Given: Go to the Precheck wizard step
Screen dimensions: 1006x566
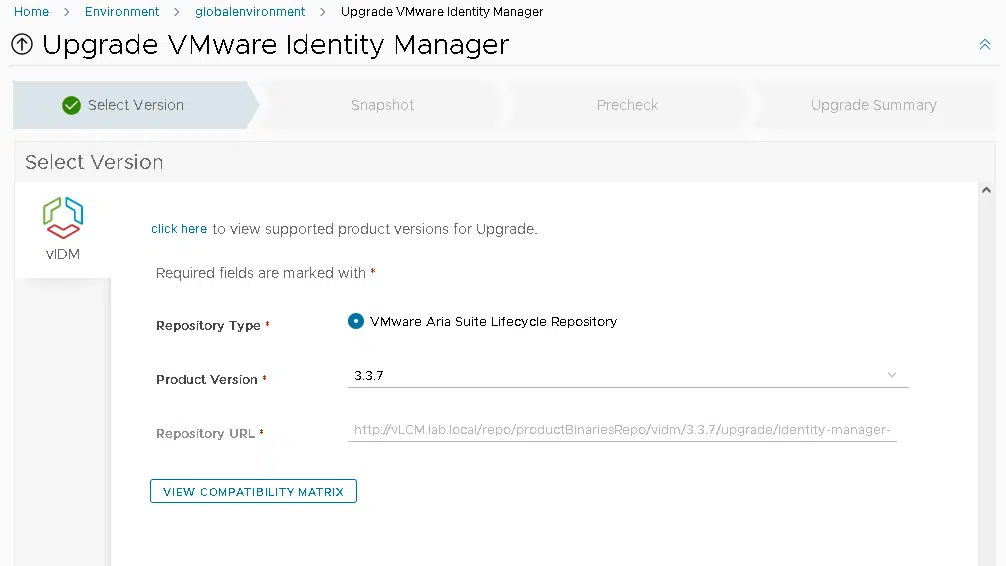Looking at the screenshot, I should (627, 105).
